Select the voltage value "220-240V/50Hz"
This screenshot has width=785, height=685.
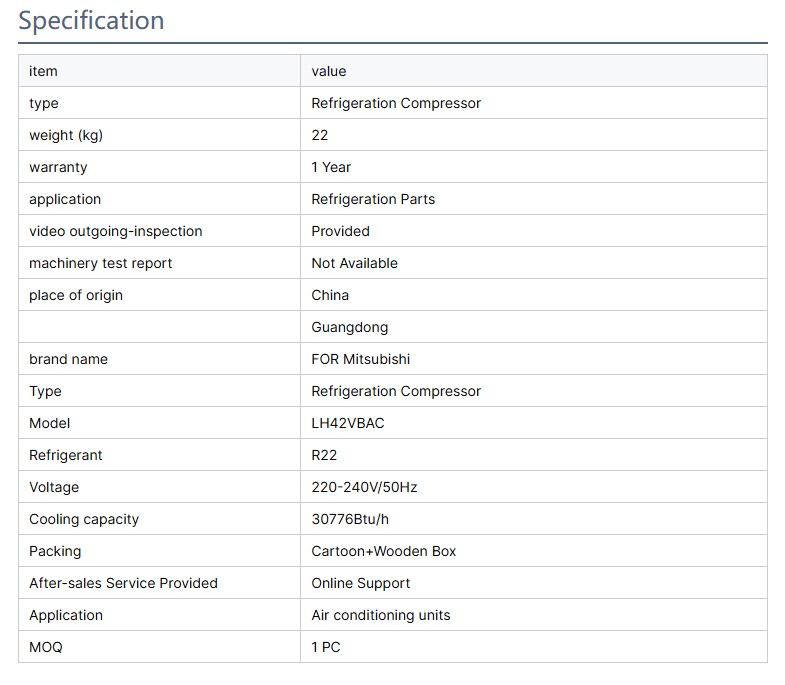tap(364, 487)
